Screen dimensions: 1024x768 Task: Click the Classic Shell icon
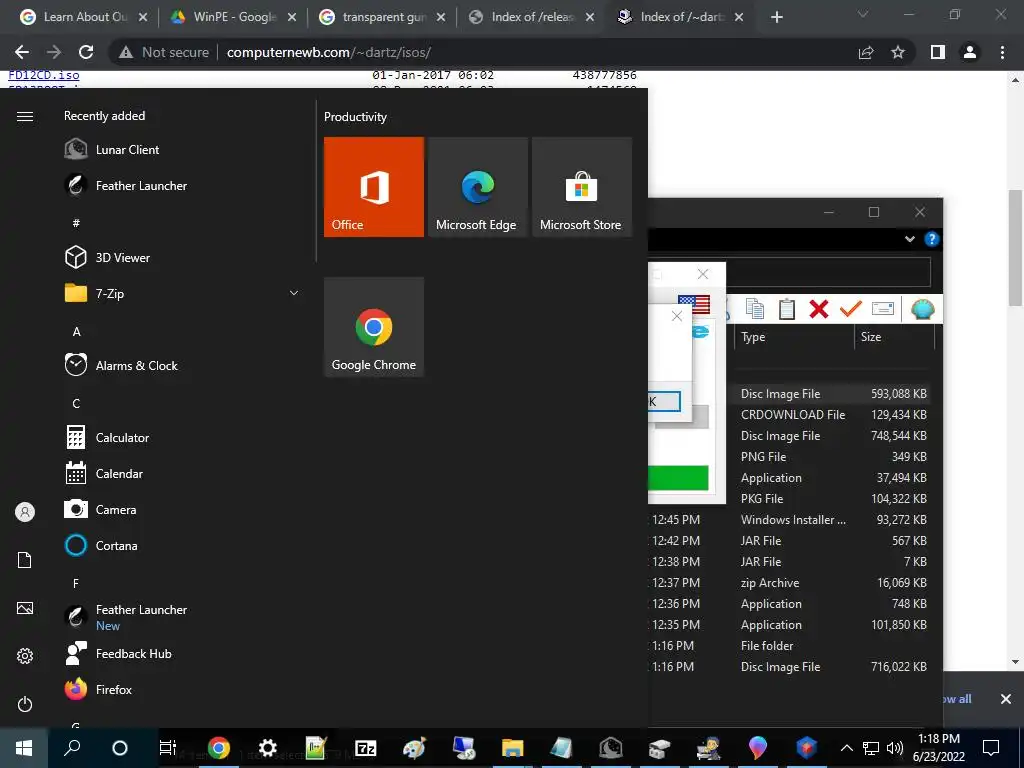(923, 308)
